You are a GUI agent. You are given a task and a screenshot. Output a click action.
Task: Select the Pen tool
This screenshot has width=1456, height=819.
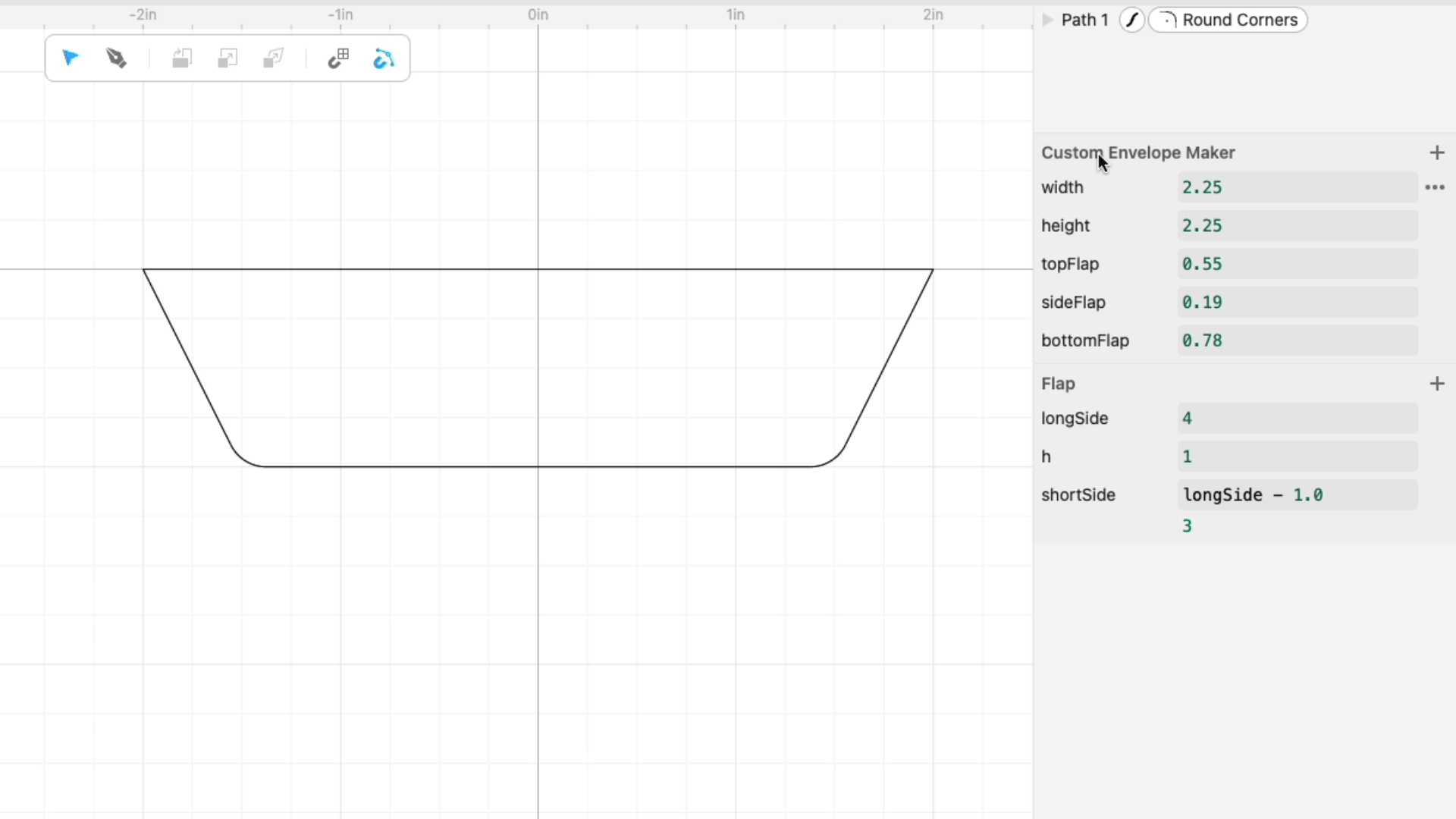pos(116,58)
